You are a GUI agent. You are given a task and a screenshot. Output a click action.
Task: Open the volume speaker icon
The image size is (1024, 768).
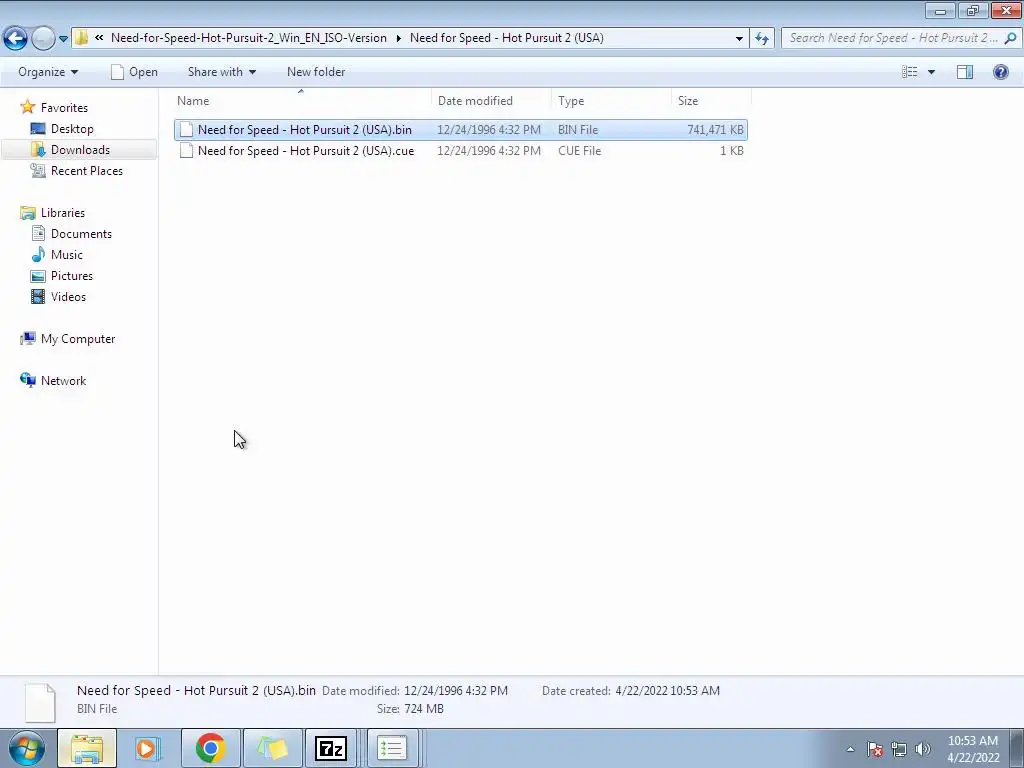click(x=923, y=749)
